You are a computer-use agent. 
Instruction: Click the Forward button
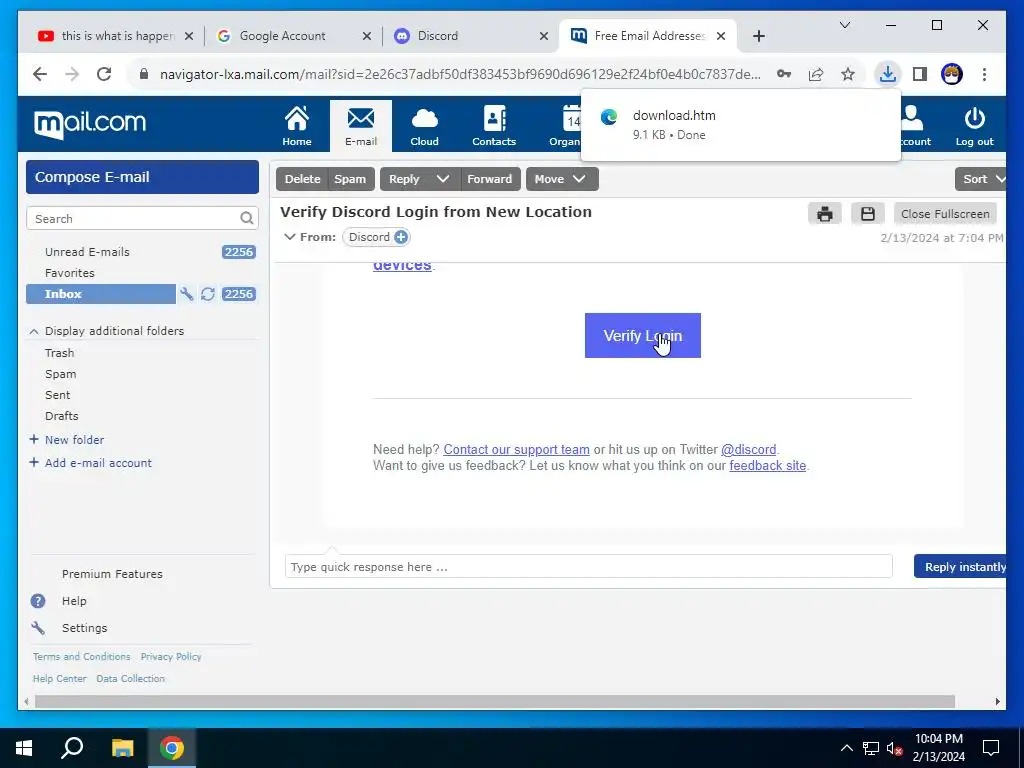(x=490, y=179)
